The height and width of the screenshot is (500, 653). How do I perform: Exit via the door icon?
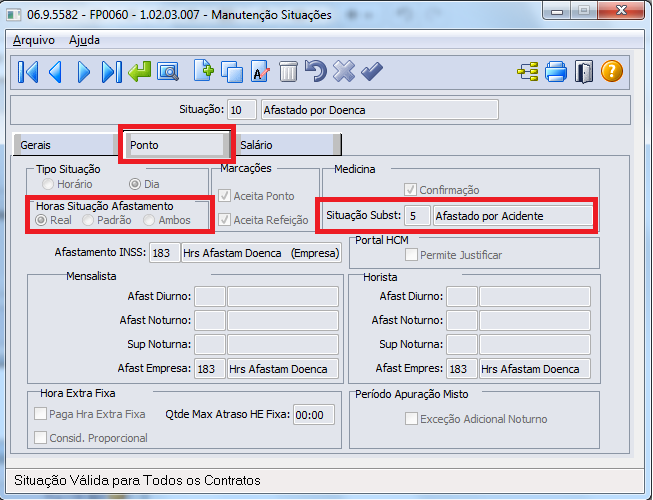click(584, 72)
